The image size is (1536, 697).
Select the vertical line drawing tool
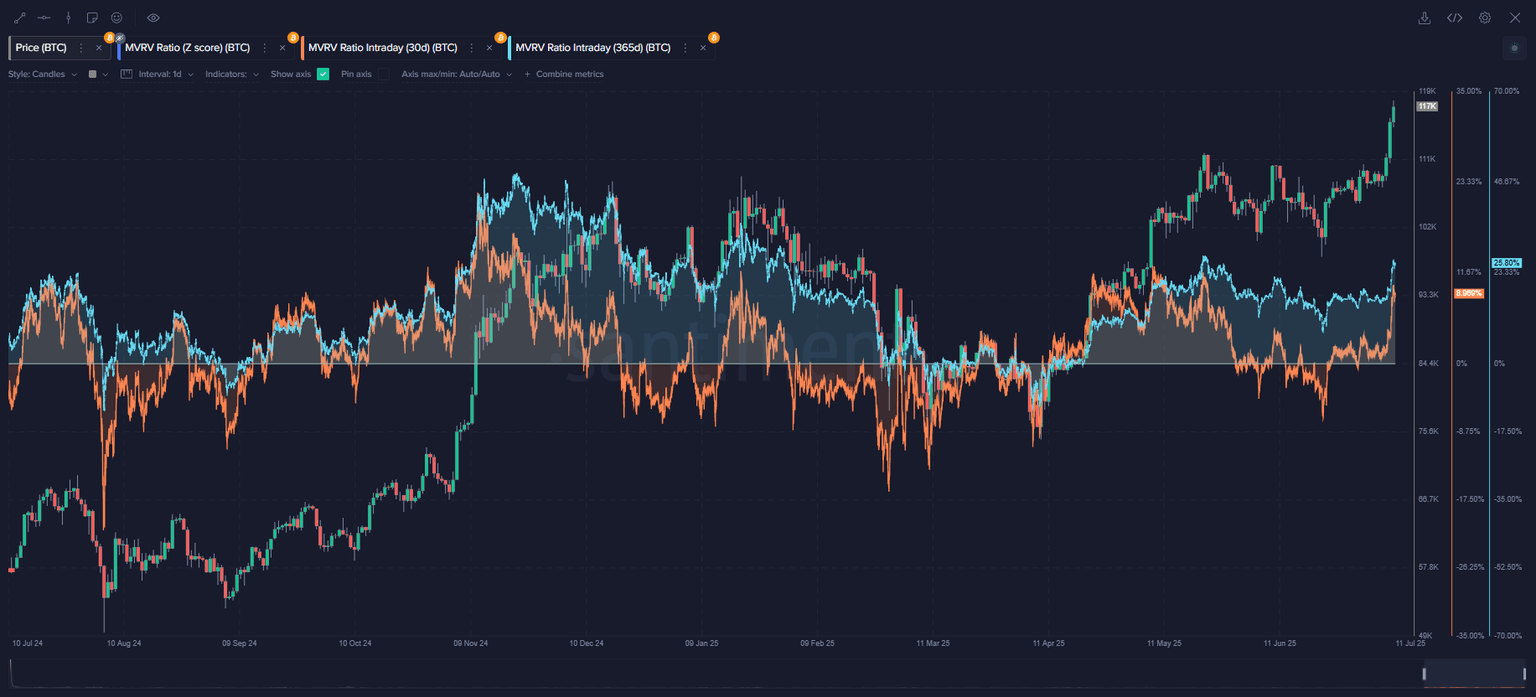click(68, 18)
